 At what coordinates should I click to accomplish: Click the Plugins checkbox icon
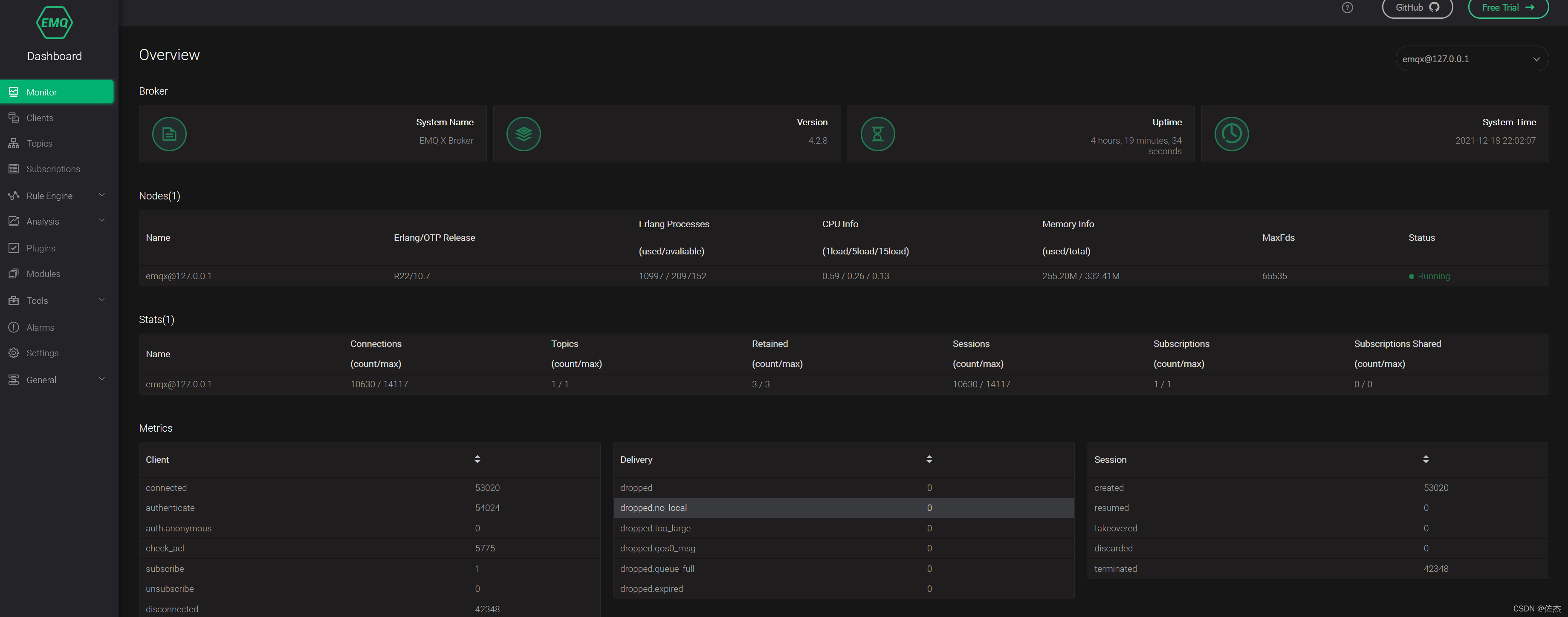[x=13, y=248]
